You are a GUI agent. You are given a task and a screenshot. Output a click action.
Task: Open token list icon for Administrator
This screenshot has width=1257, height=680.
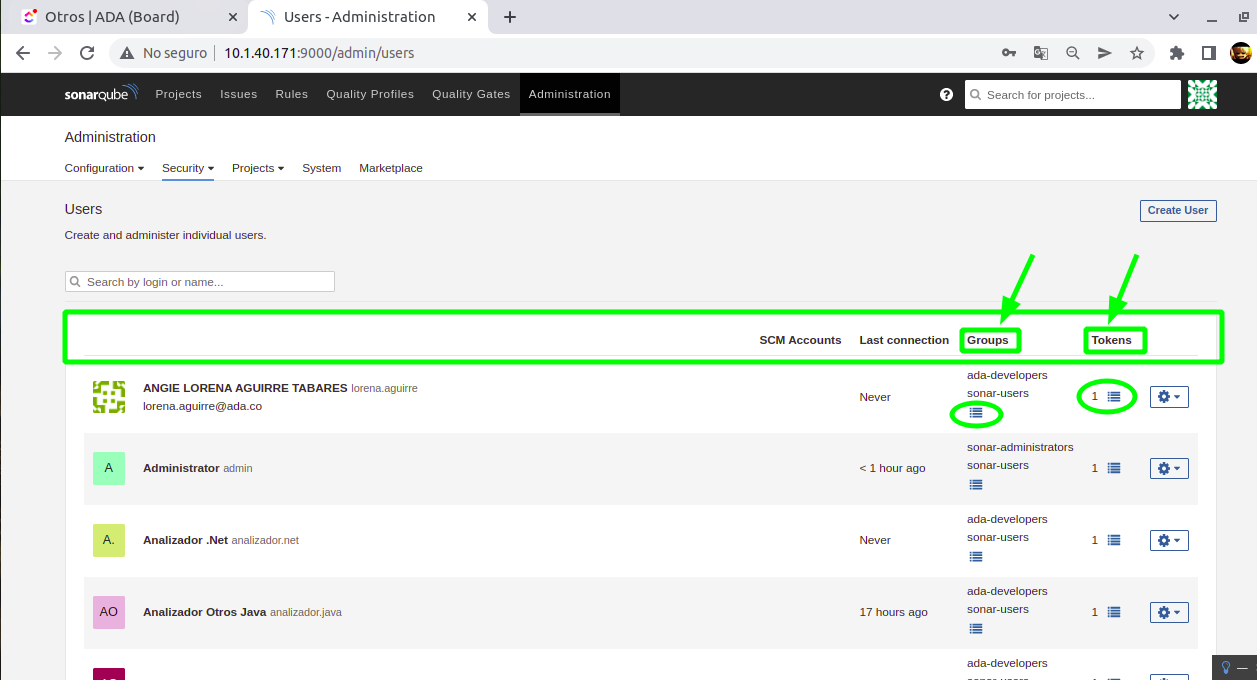(1114, 468)
